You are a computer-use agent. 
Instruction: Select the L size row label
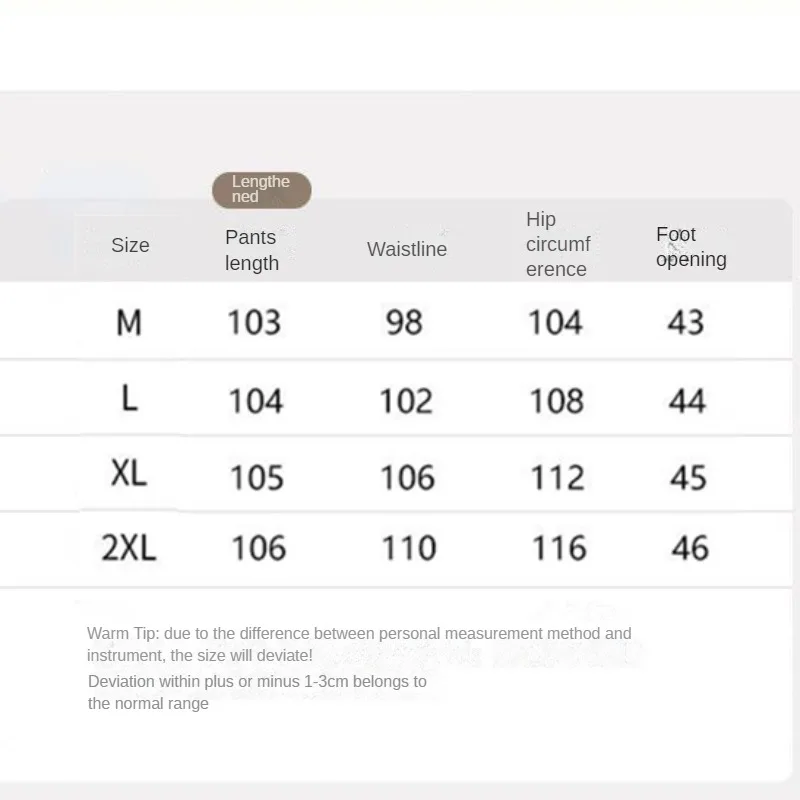(129, 399)
